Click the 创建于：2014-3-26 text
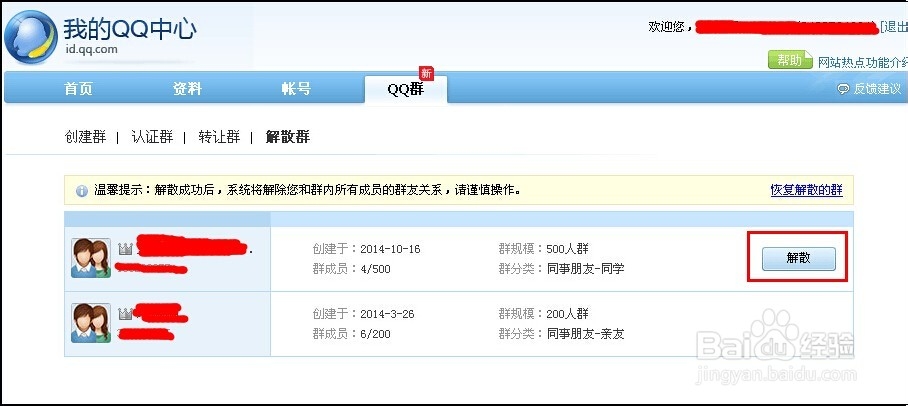Viewport: 908px width, 406px height. pos(364,314)
